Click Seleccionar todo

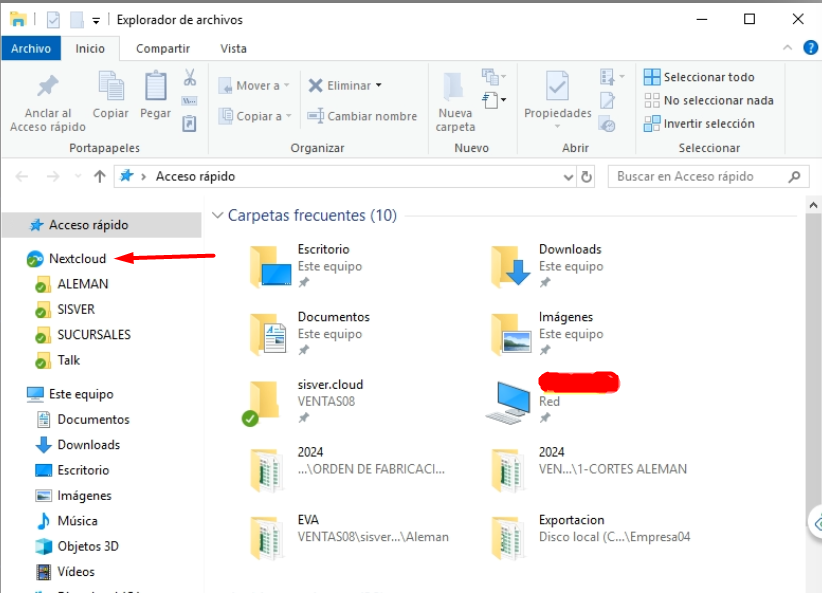pyautogui.click(x=699, y=77)
